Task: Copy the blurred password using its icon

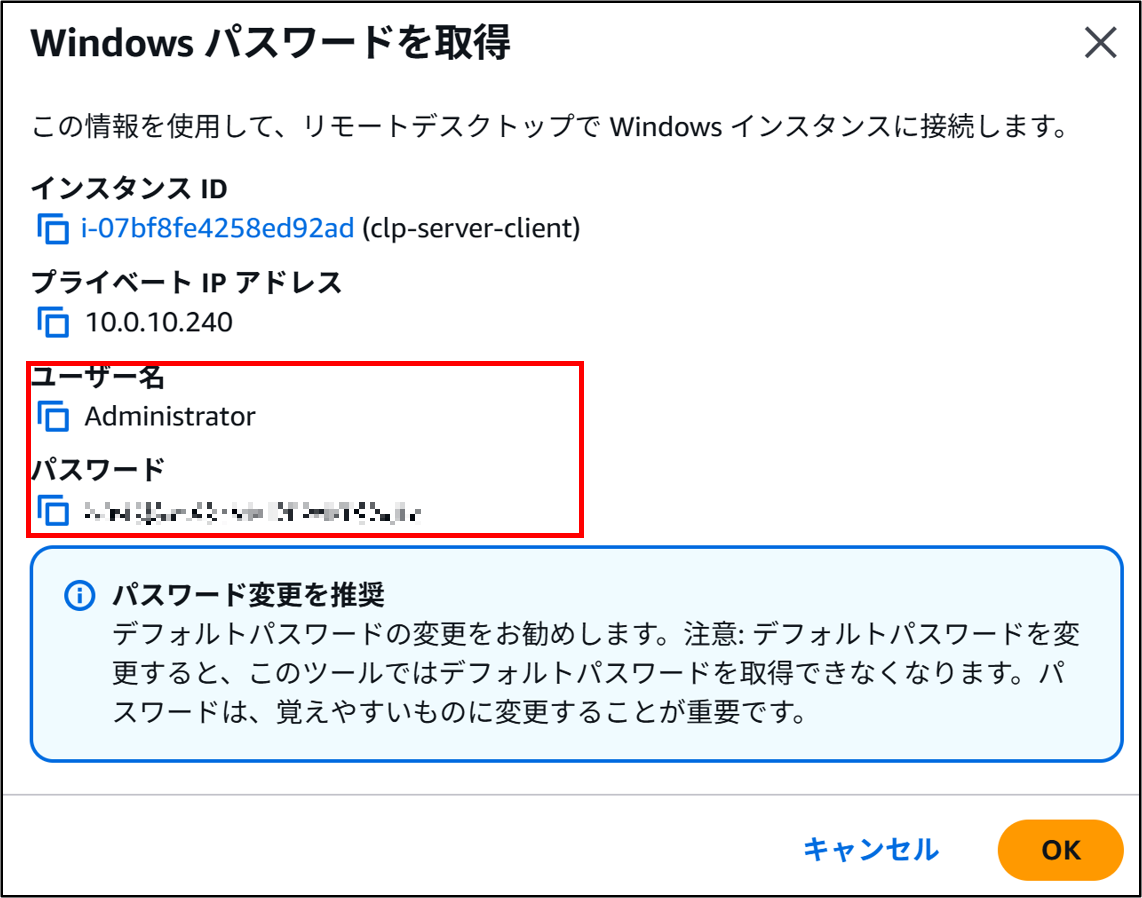Action: point(53,511)
